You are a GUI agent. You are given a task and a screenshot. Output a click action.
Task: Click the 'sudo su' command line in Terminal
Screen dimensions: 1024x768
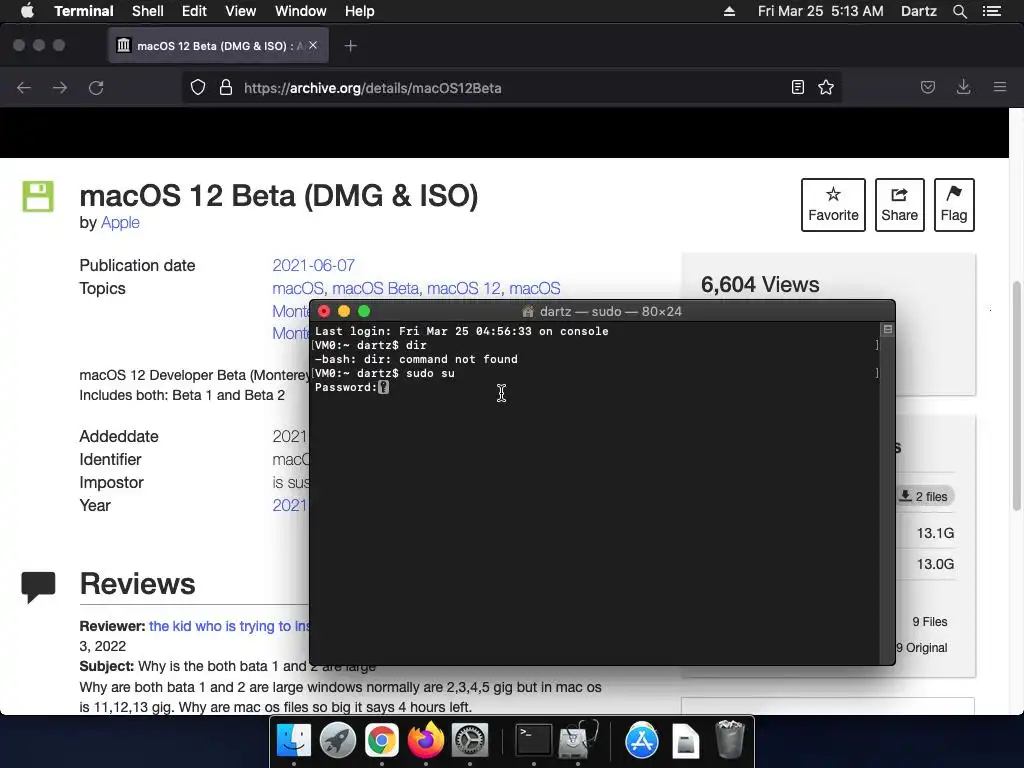(x=385, y=373)
